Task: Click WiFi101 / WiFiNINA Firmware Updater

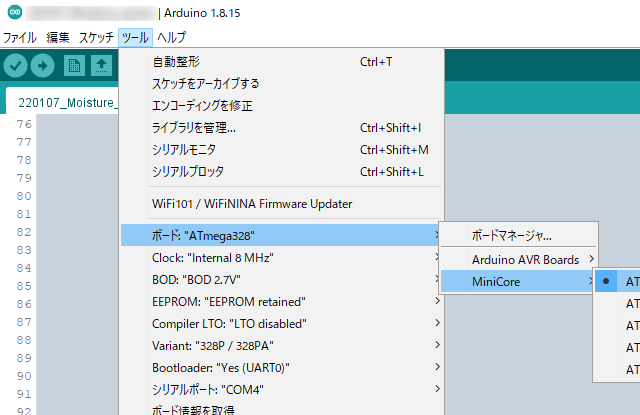Action: 251,204
